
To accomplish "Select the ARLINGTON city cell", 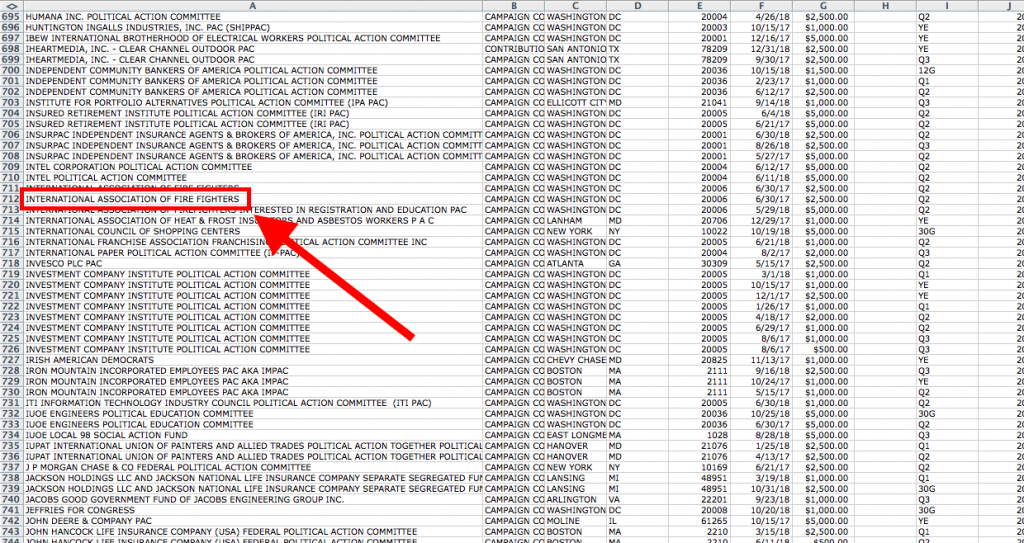I will 575,500.
